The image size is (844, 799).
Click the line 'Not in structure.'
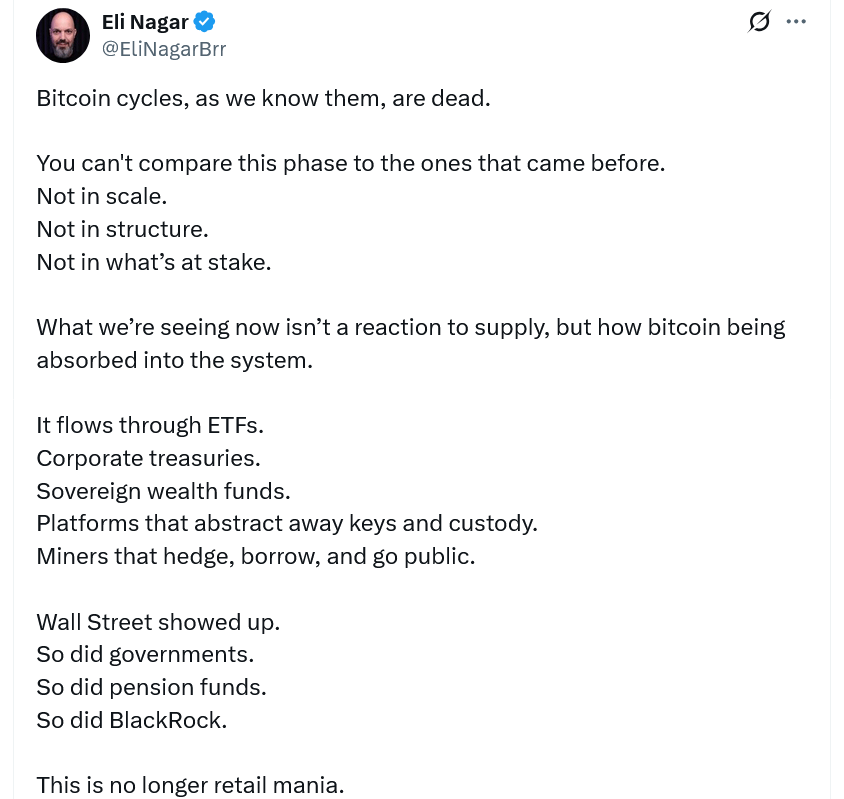[122, 229]
